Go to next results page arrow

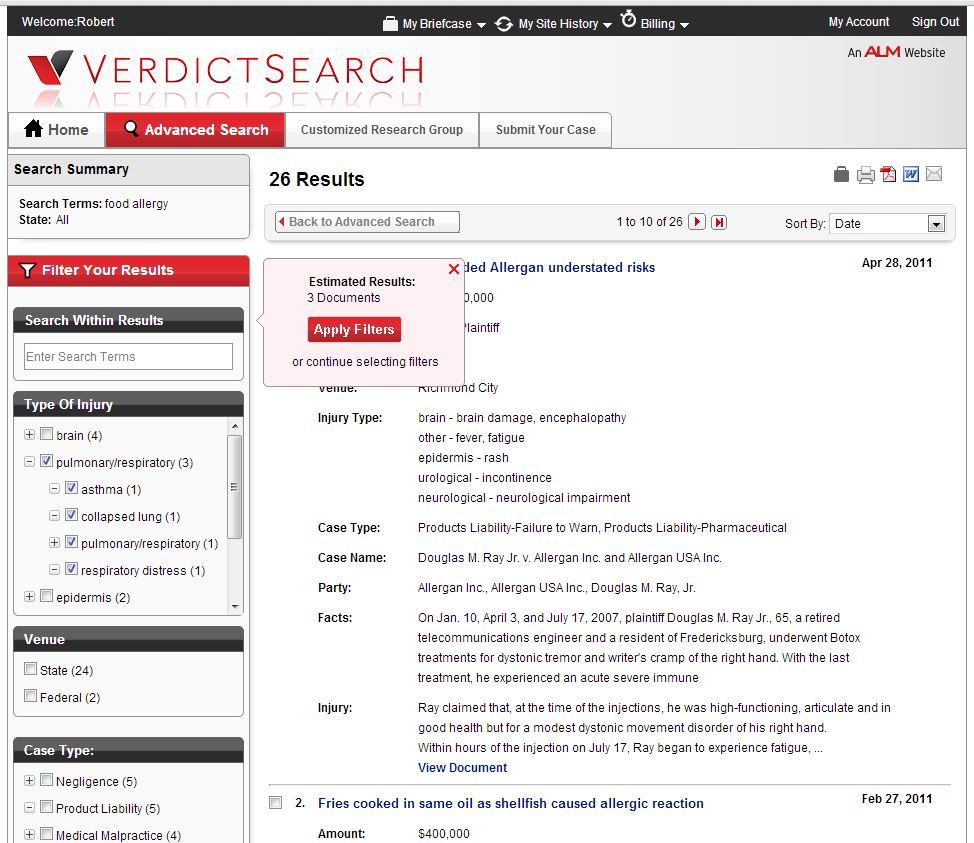click(x=697, y=222)
